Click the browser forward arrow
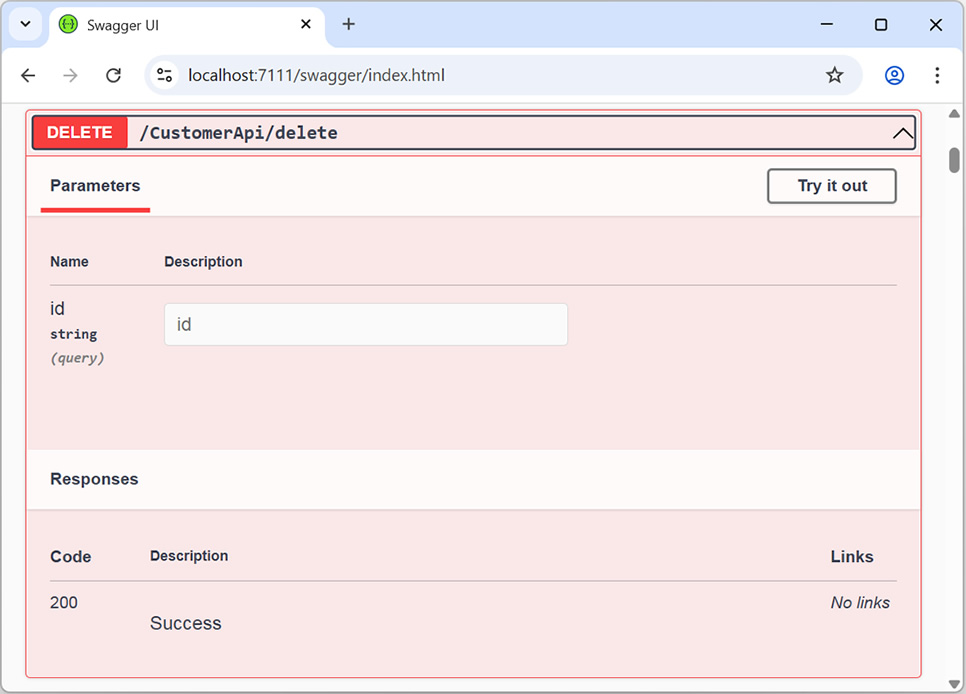Screen dimensions: 966x694 (70, 75)
